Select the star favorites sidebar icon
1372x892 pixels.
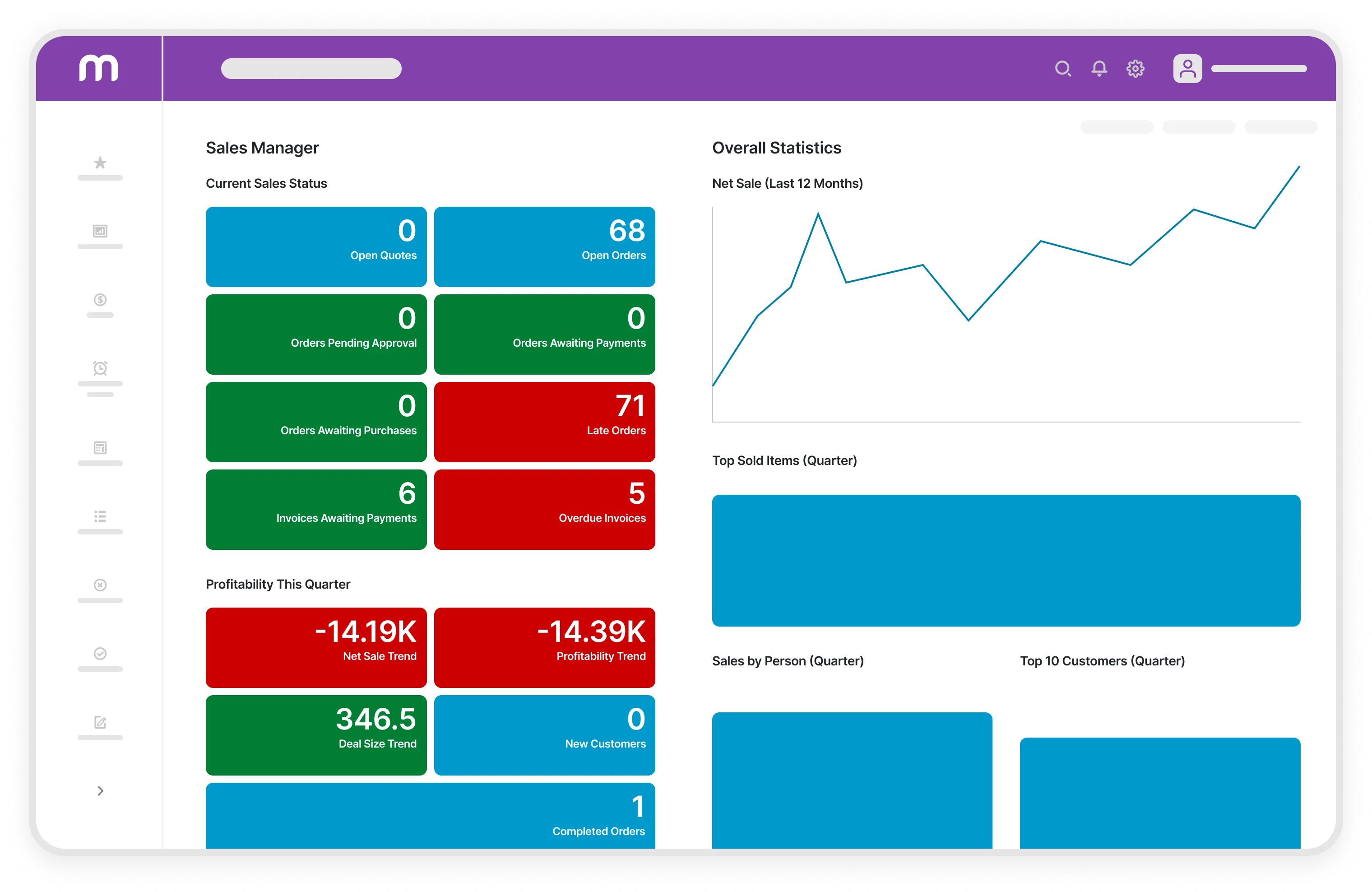(100, 163)
